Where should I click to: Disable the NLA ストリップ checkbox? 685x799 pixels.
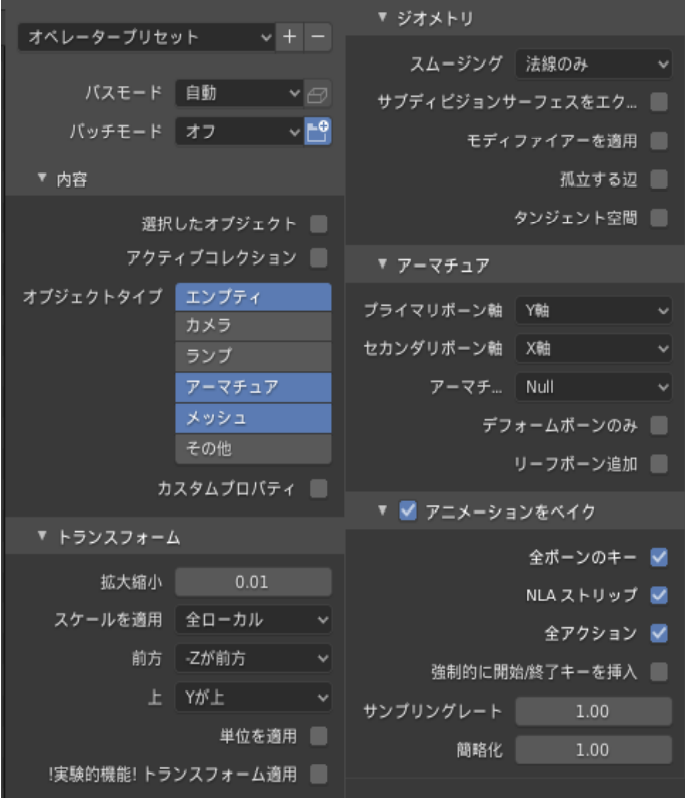pos(658,595)
